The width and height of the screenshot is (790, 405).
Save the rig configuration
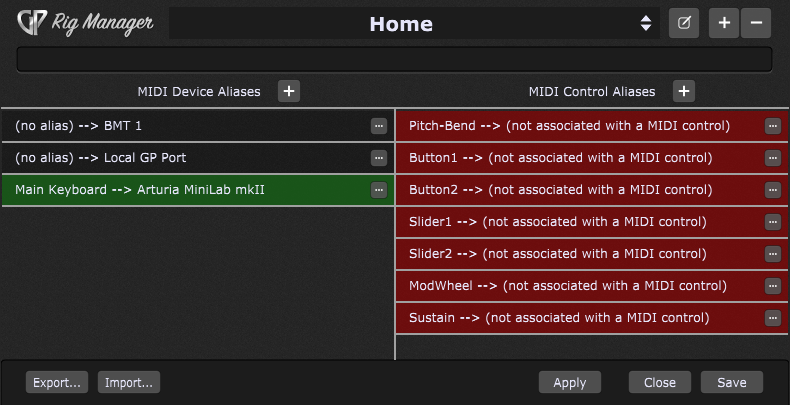[x=732, y=382]
